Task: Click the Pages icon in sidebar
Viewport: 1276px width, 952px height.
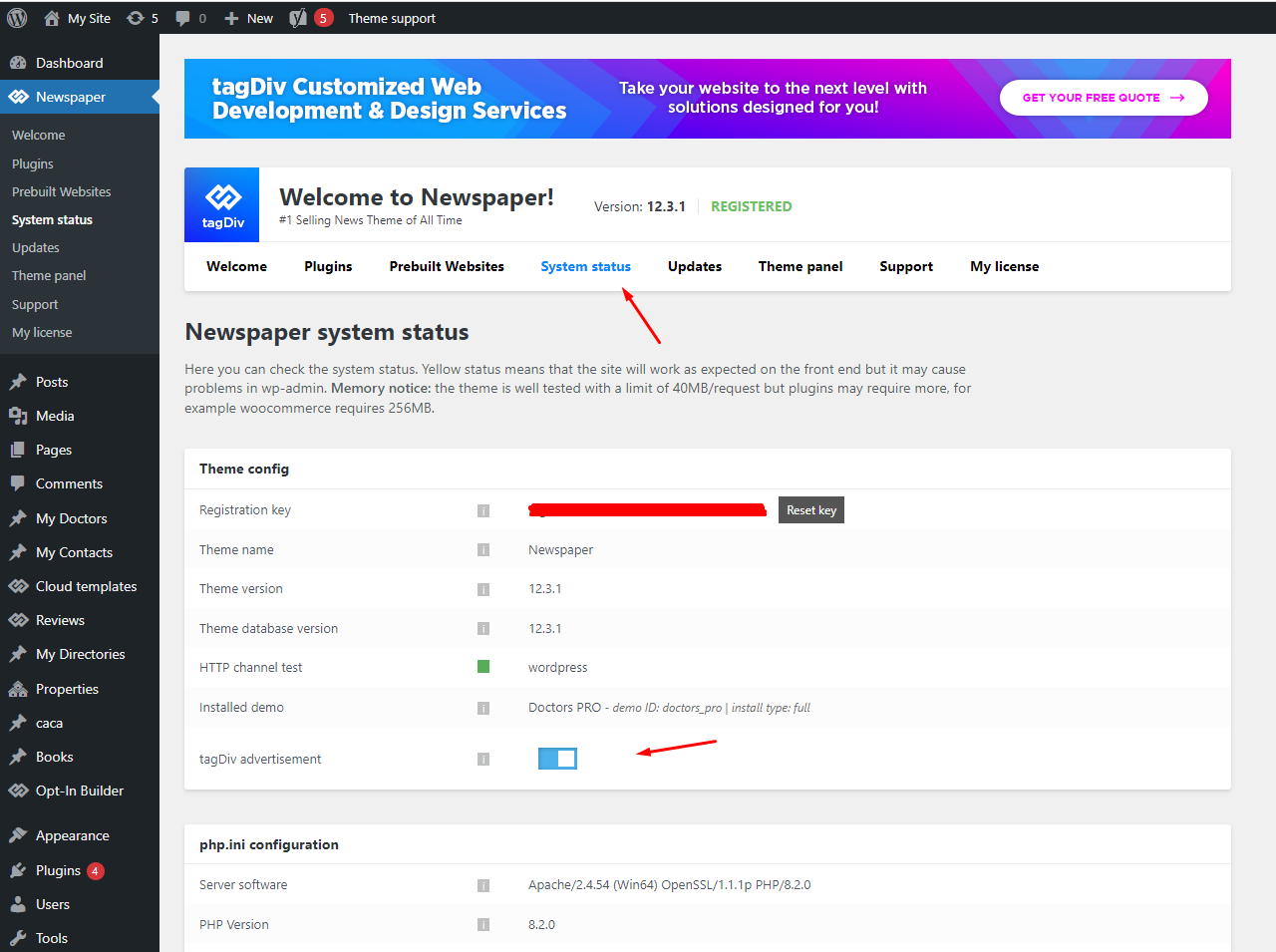Action: point(18,450)
